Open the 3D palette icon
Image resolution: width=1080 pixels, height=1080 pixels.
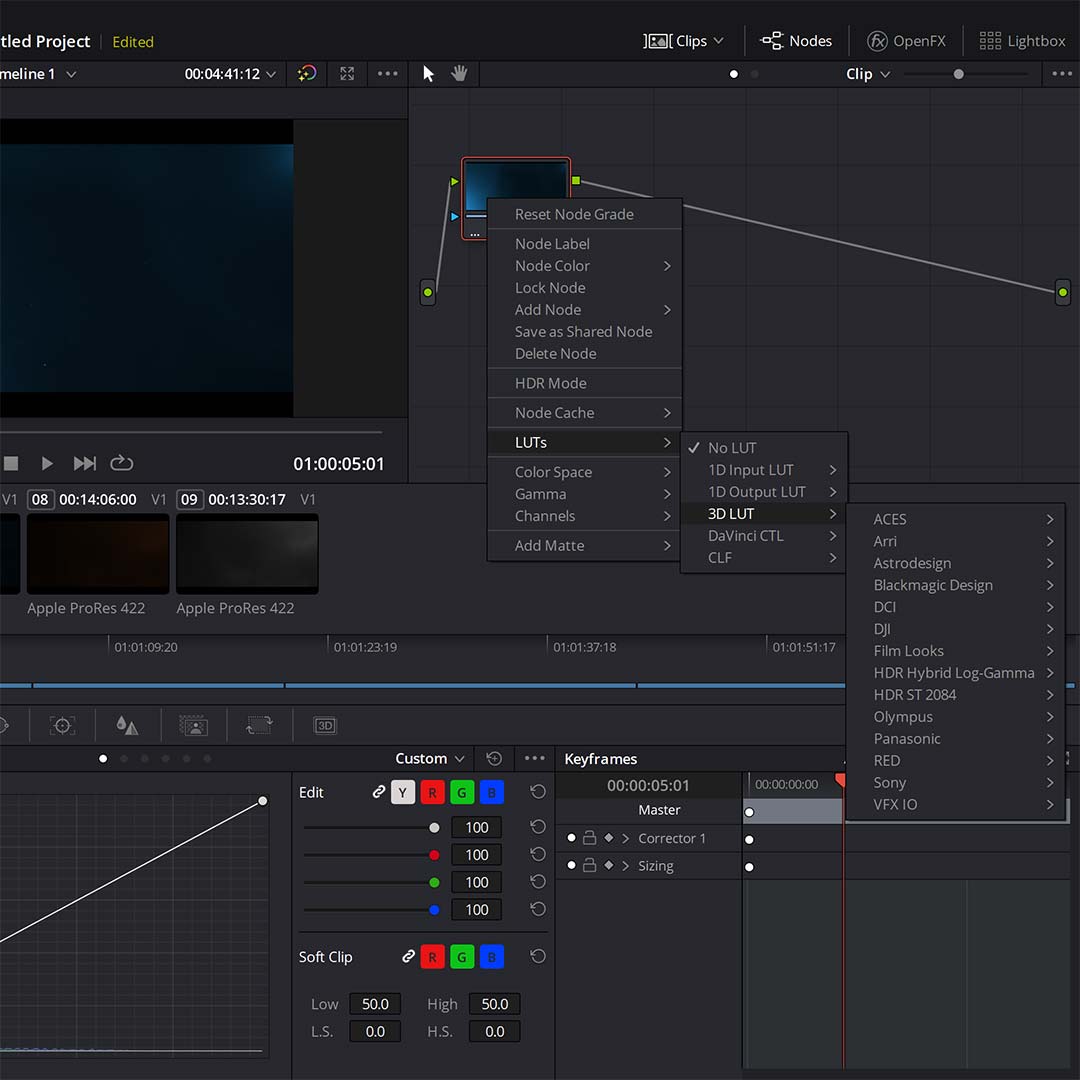coord(325,725)
